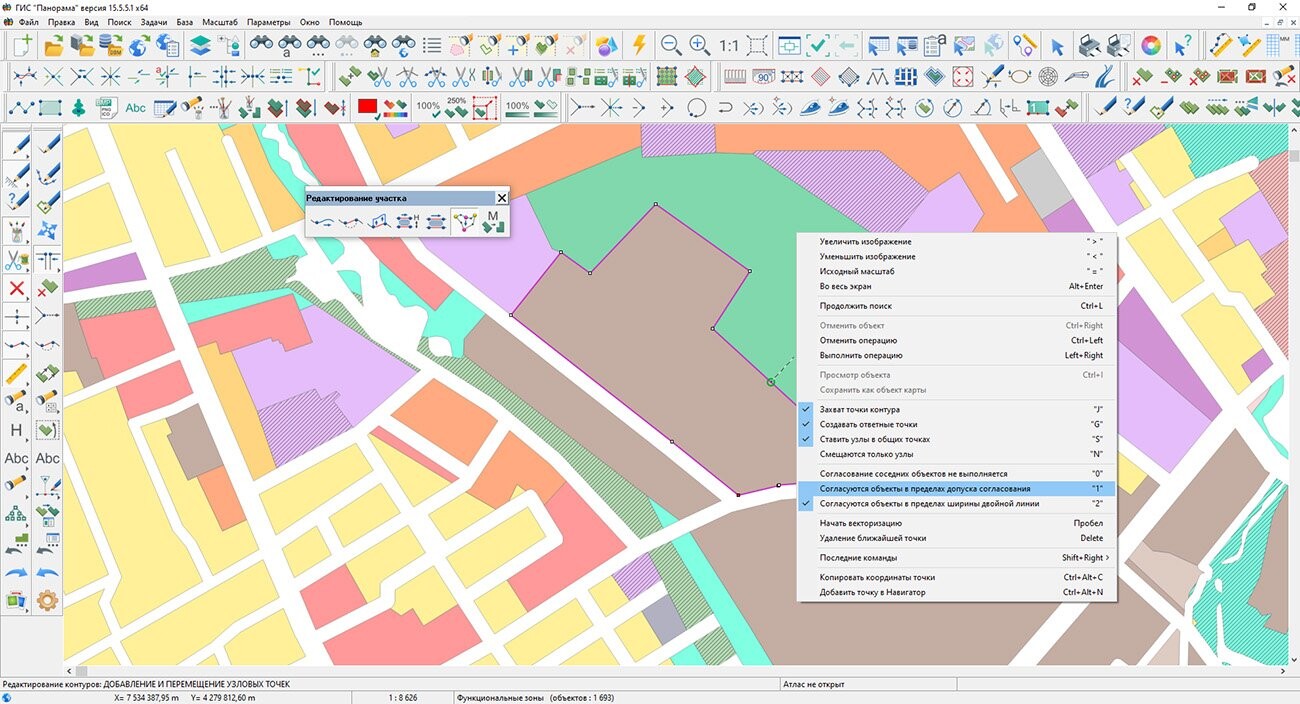Click the map layers stack icon
This screenshot has width=1300, height=704.
pyautogui.click(x=201, y=45)
